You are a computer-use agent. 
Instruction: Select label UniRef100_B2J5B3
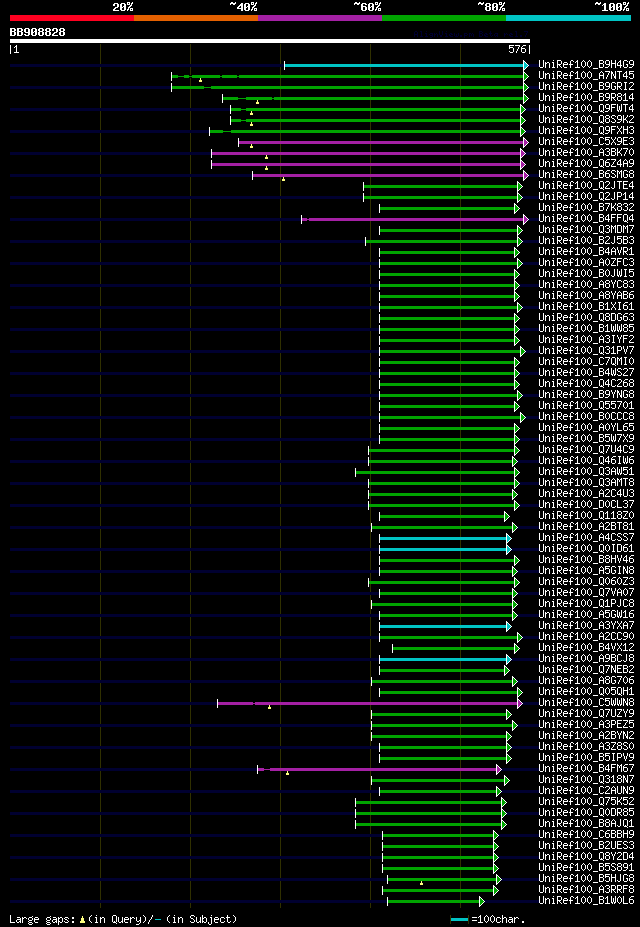pos(587,241)
